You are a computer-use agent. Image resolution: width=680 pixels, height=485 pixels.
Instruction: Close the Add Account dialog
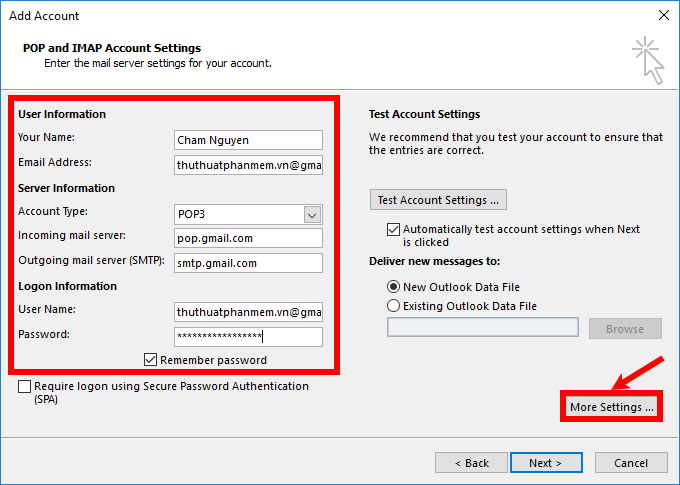(x=664, y=16)
